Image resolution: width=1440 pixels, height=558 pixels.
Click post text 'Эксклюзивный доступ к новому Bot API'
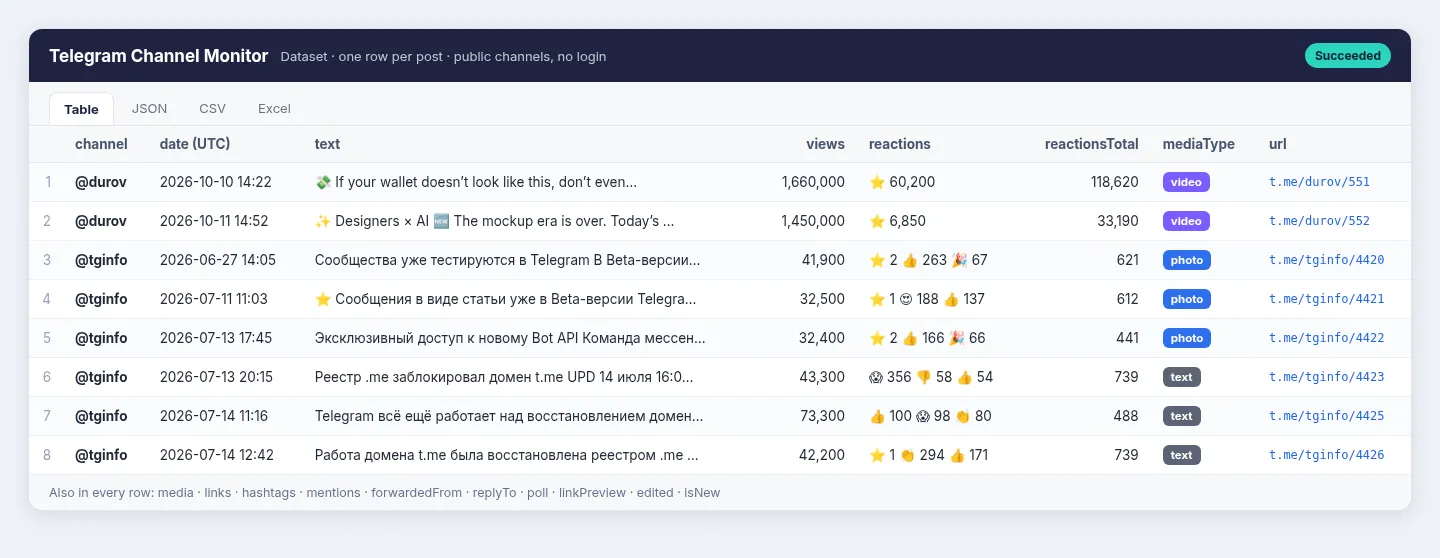point(510,338)
